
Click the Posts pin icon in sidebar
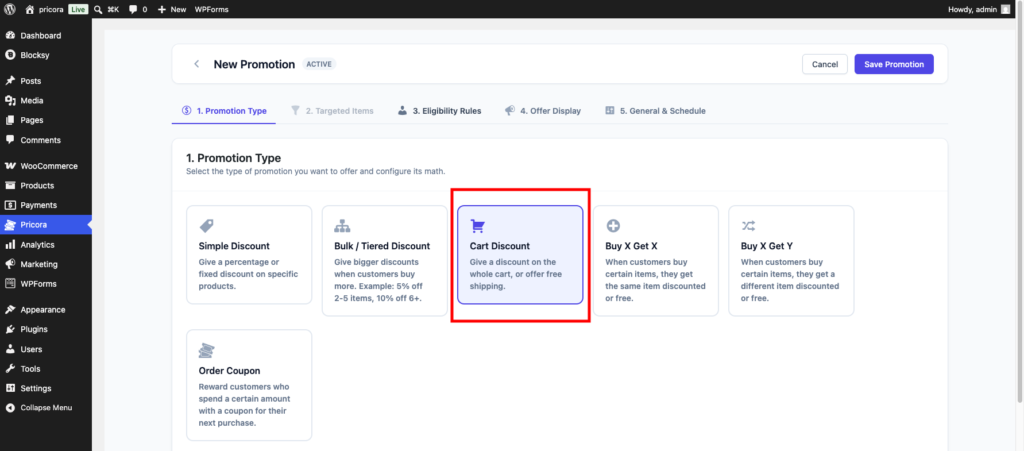click(x=10, y=81)
